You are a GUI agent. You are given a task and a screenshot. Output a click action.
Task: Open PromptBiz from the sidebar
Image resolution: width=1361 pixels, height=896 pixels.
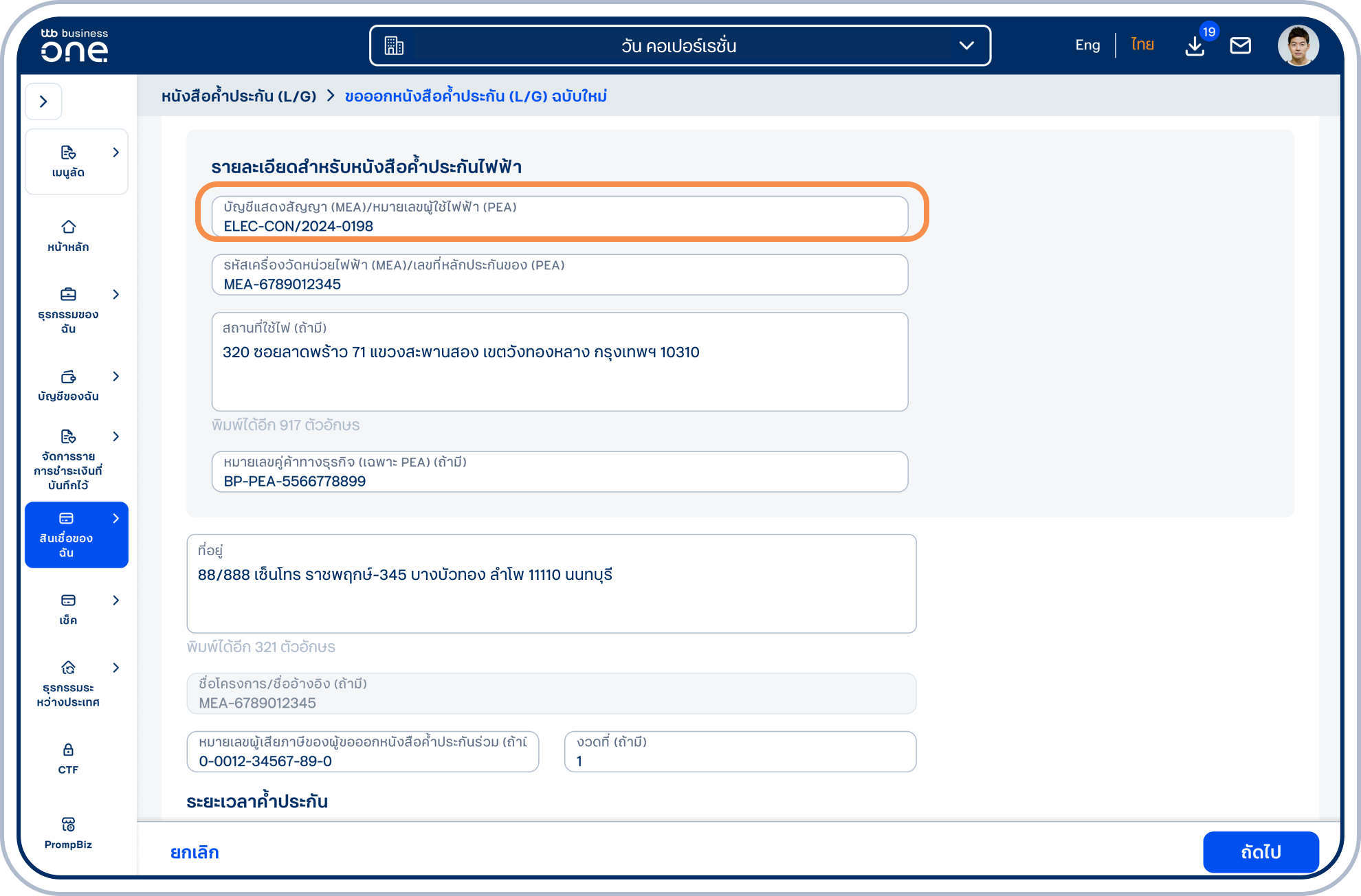tap(68, 833)
